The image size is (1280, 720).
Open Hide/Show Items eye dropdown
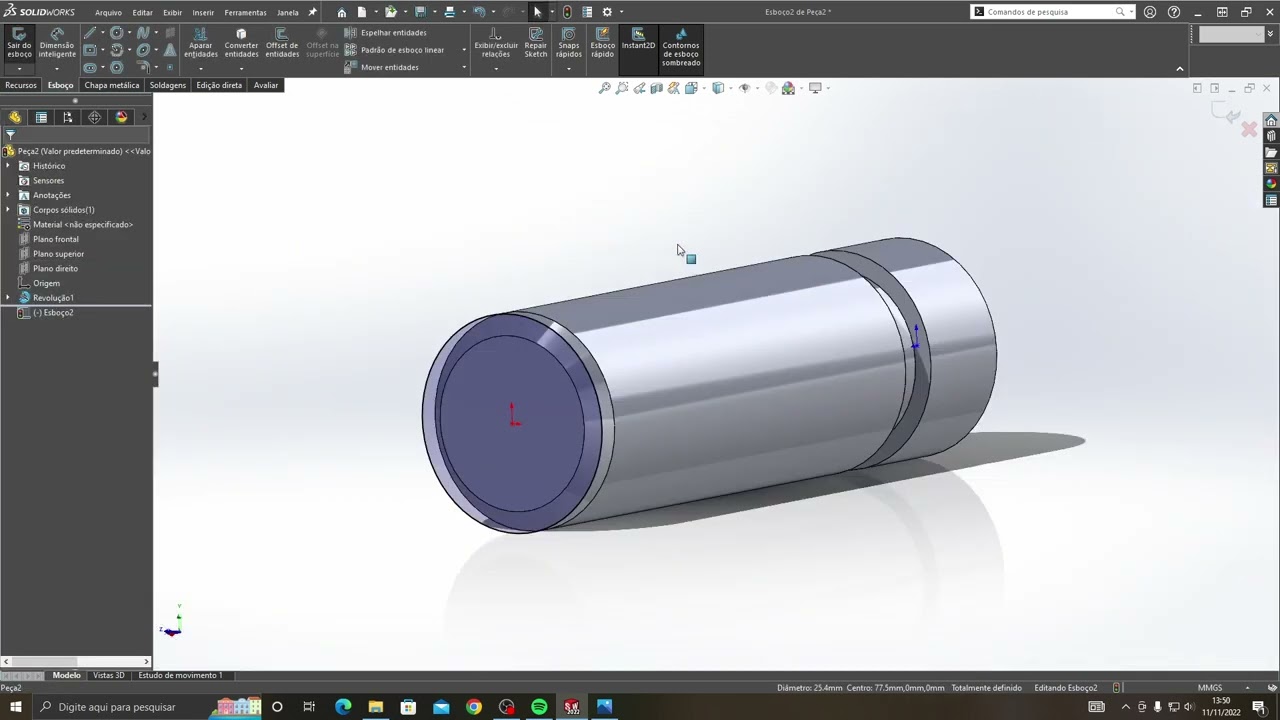point(744,88)
